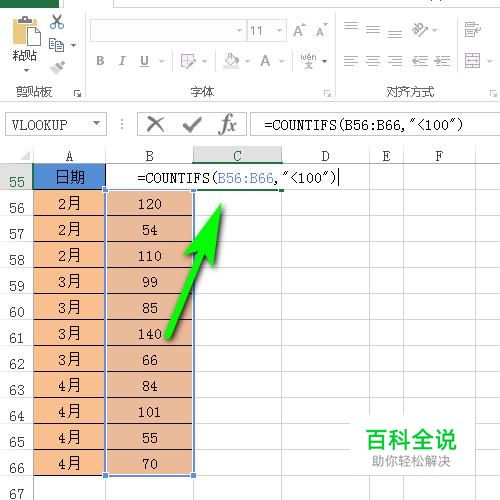This screenshot has height=500, width=500.
Task: Click the Middle Align icon
Action: tap(373, 30)
